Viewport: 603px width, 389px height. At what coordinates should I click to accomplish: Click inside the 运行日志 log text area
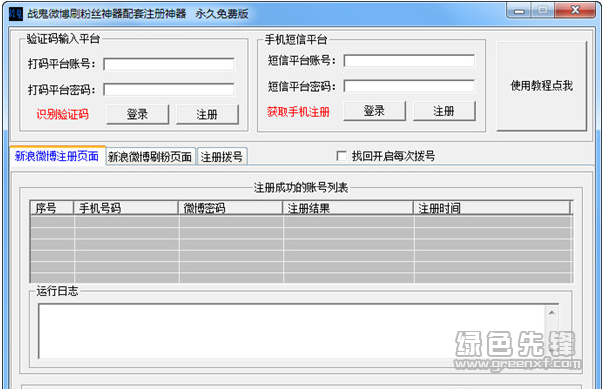[292, 331]
